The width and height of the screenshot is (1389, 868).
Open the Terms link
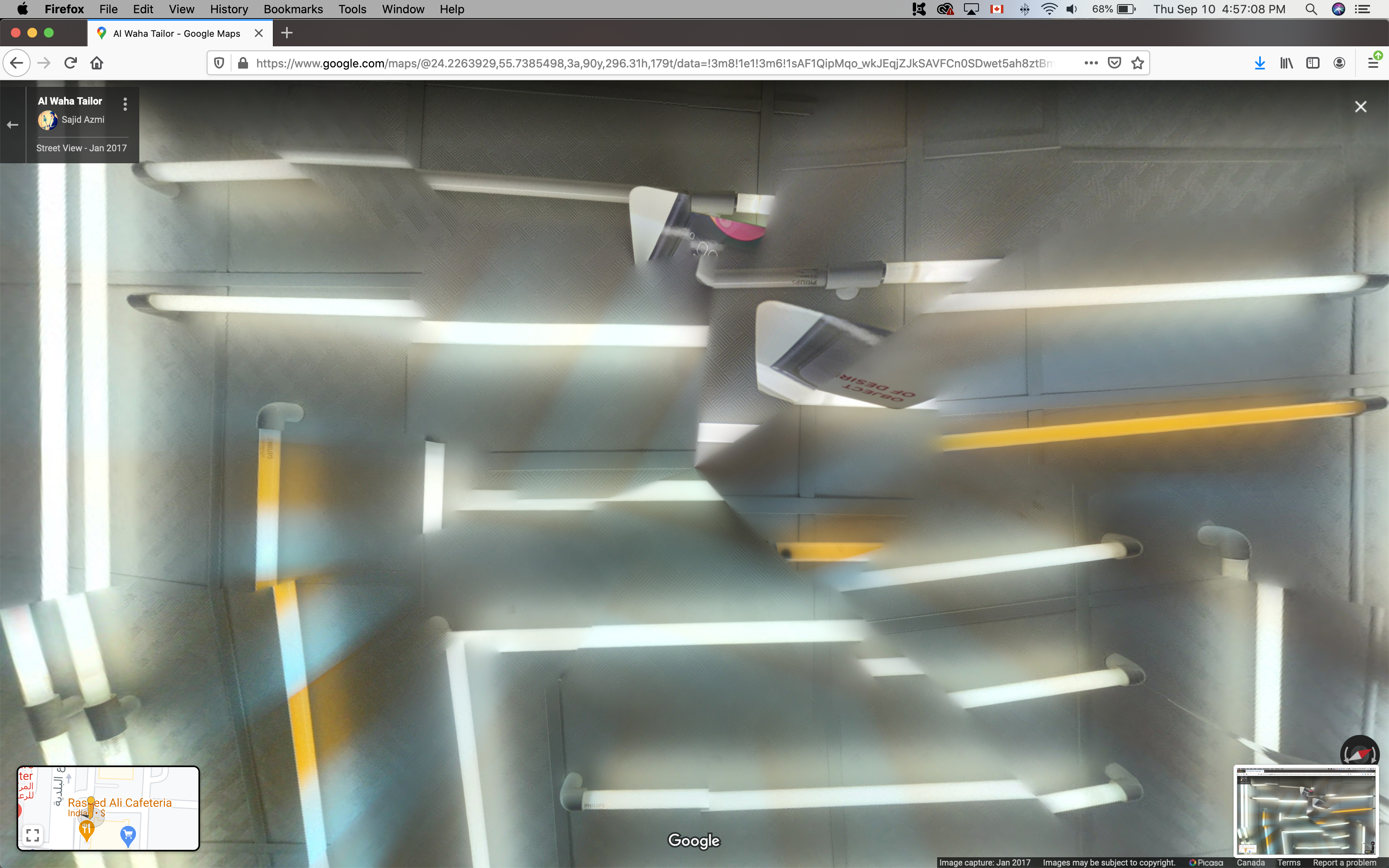click(1289, 862)
